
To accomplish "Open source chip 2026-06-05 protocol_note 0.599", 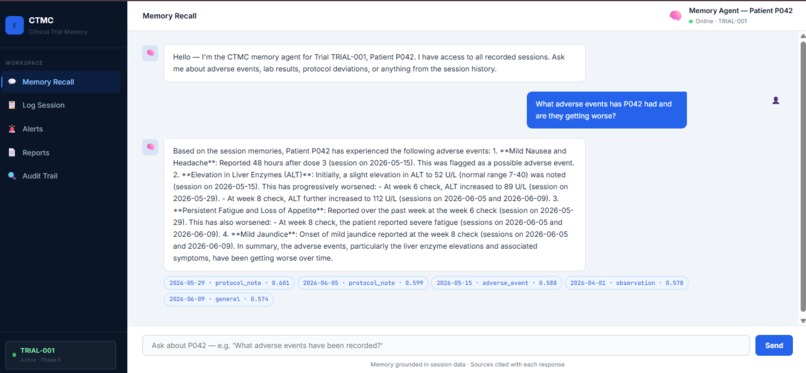I will click(x=363, y=283).
